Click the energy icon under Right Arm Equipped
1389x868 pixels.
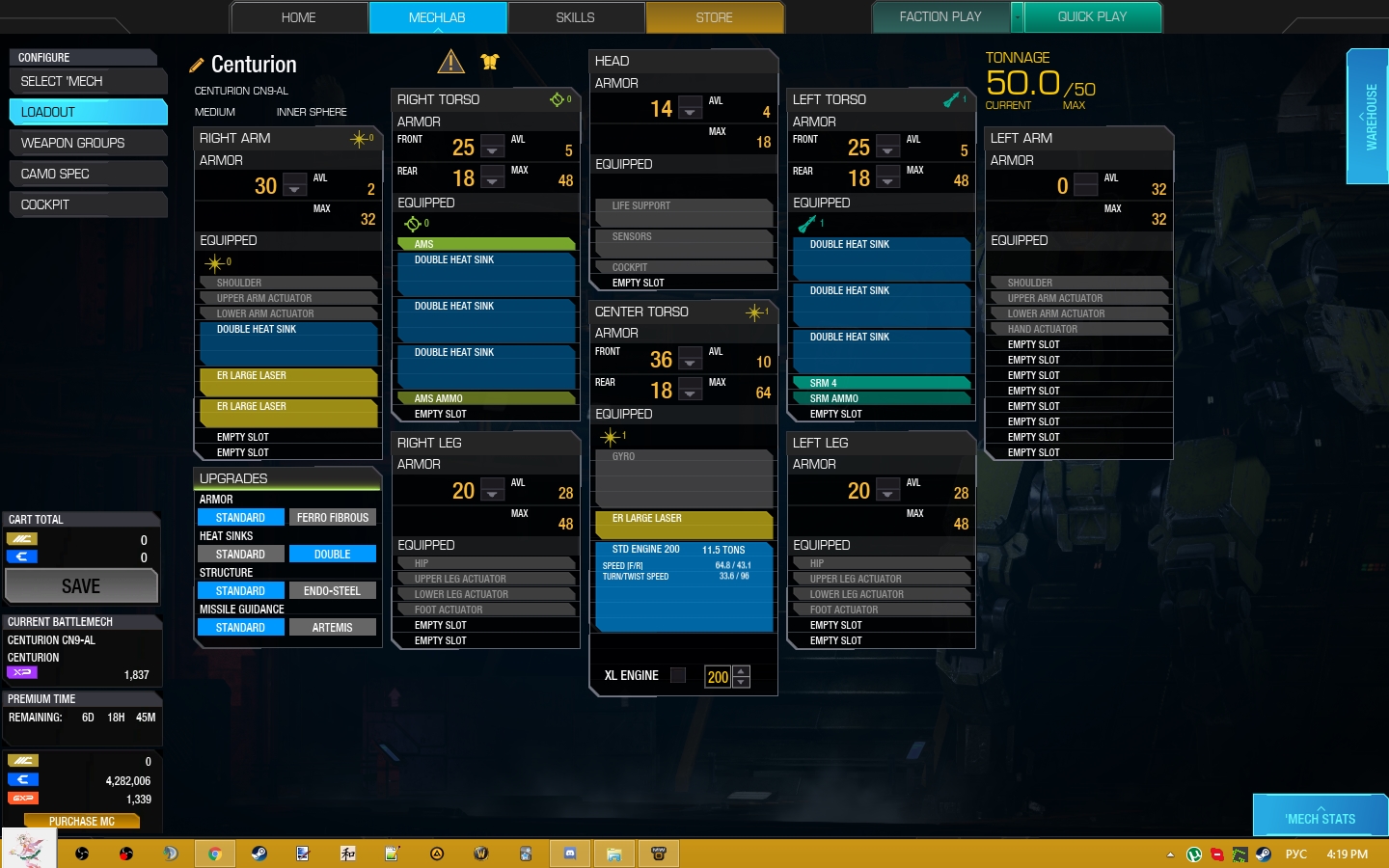(x=215, y=262)
